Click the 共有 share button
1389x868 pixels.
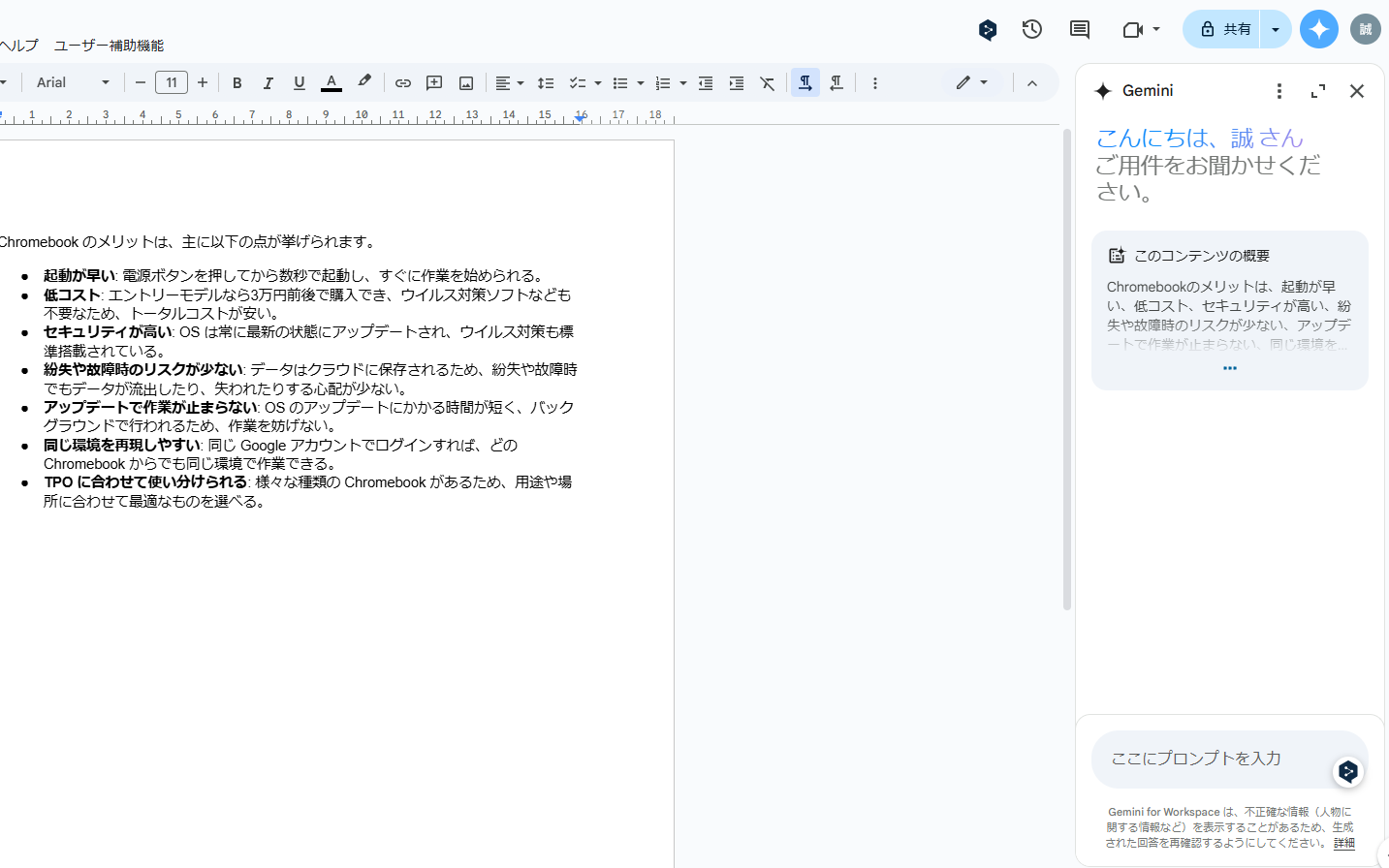[x=1222, y=29]
